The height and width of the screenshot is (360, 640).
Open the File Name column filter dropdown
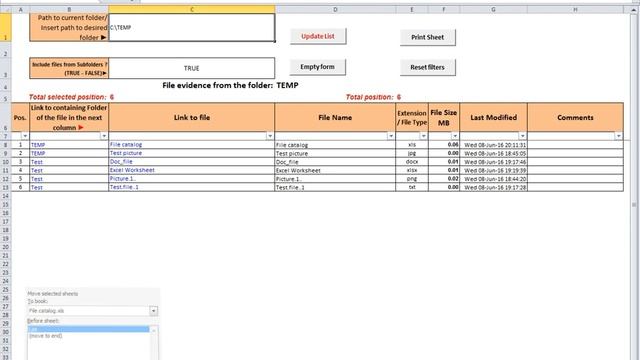pos(391,136)
